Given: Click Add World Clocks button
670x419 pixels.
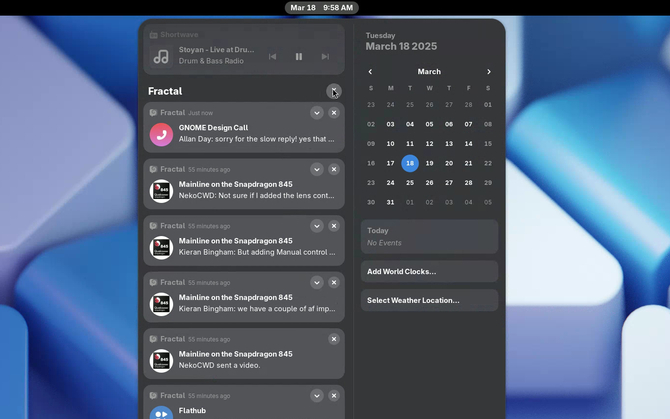Looking at the screenshot, I should point(429,272).
